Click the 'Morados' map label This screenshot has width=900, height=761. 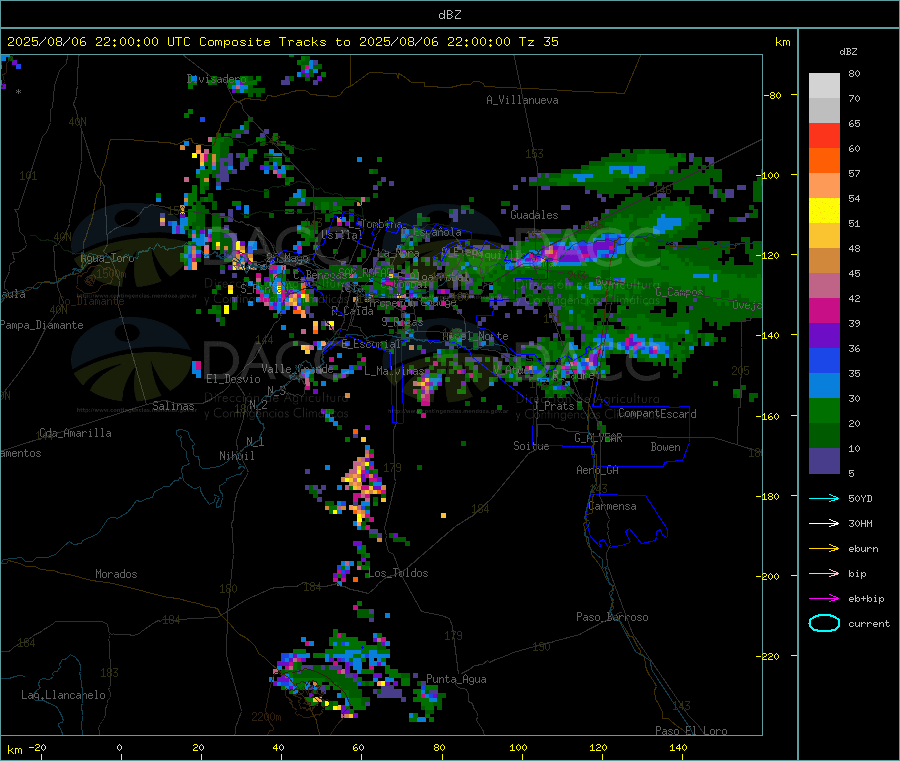pyautogui.click(x=116, y=574)
